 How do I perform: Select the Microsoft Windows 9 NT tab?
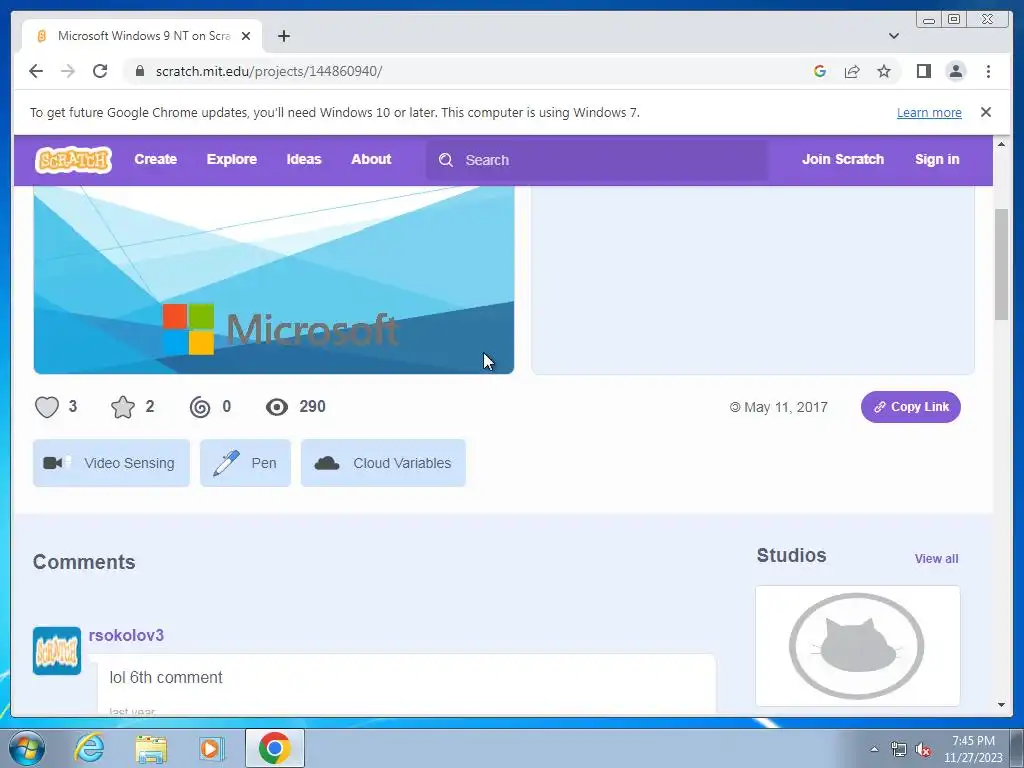(x=142, y=36)
